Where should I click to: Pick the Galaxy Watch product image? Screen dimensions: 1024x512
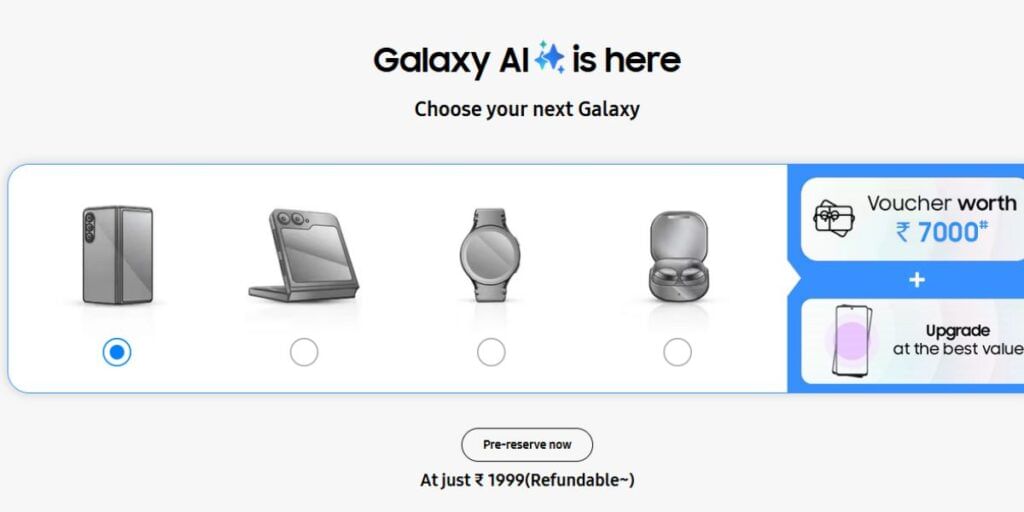[490, 255]
